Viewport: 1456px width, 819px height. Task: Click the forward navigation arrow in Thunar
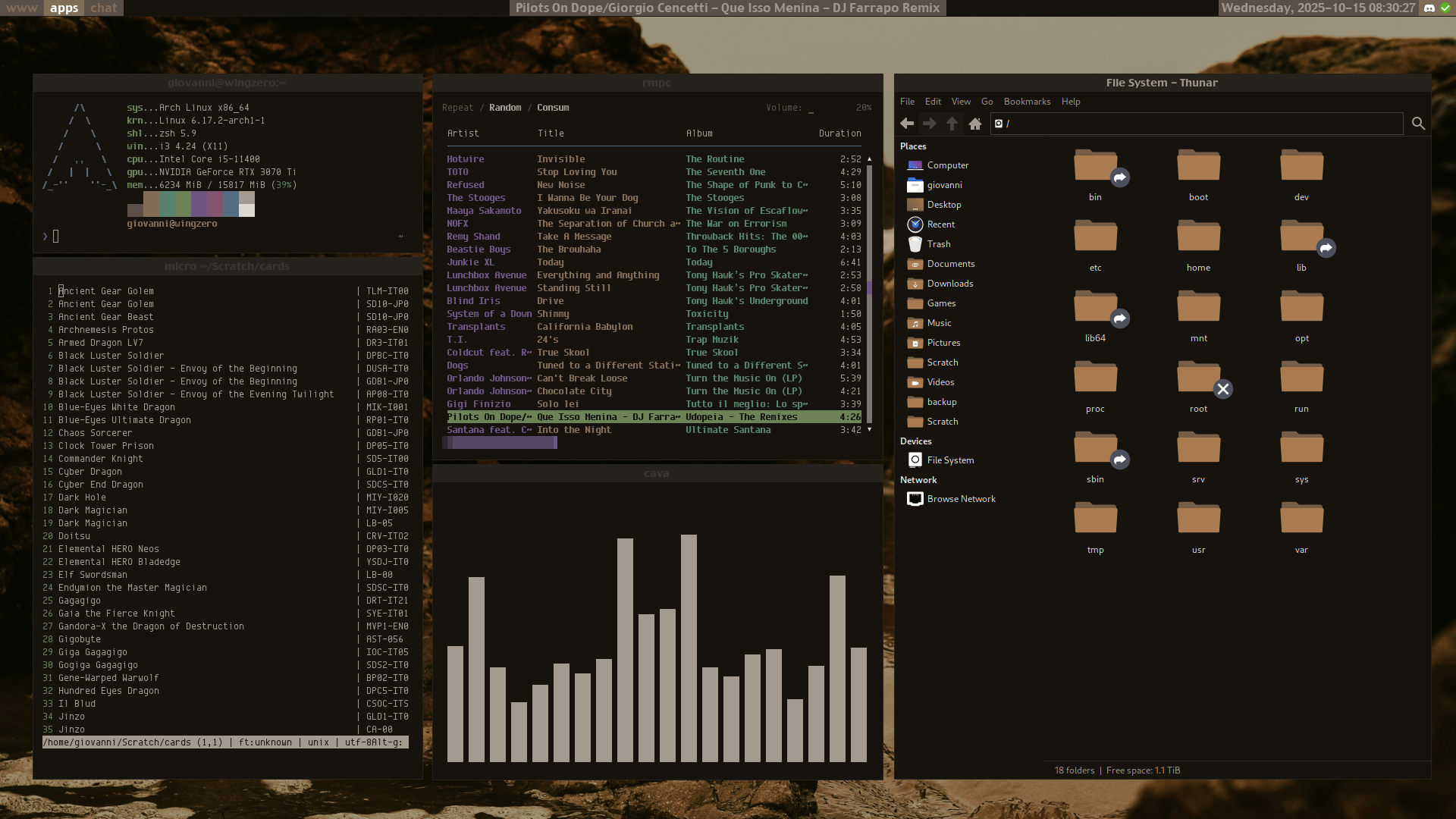tap(929, 124)
